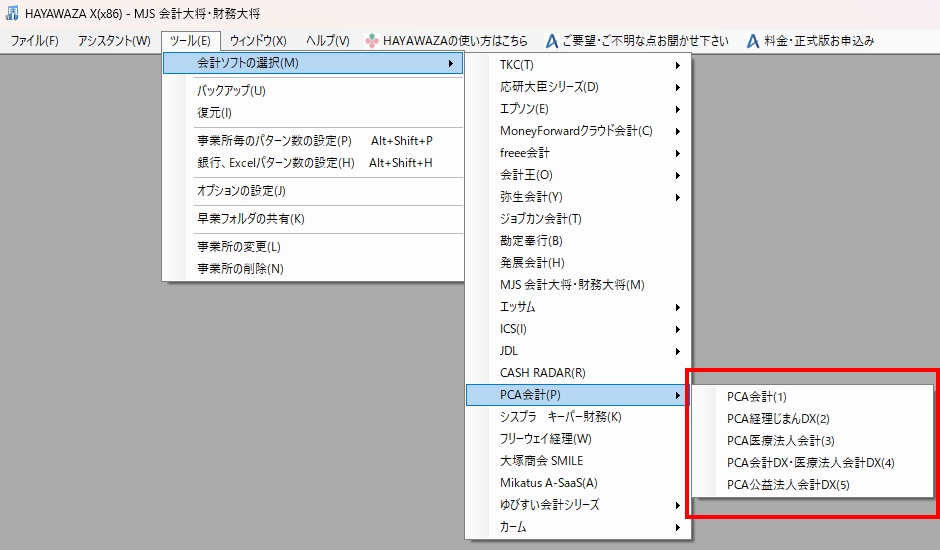Select freee会計 entry
The image size is (940, 550).
click(x=578, y=153)
